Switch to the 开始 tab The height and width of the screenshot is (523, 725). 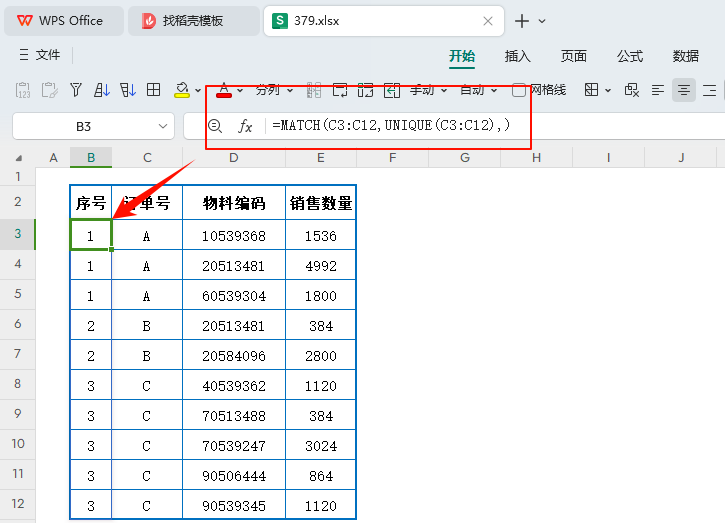pos(462,56)
